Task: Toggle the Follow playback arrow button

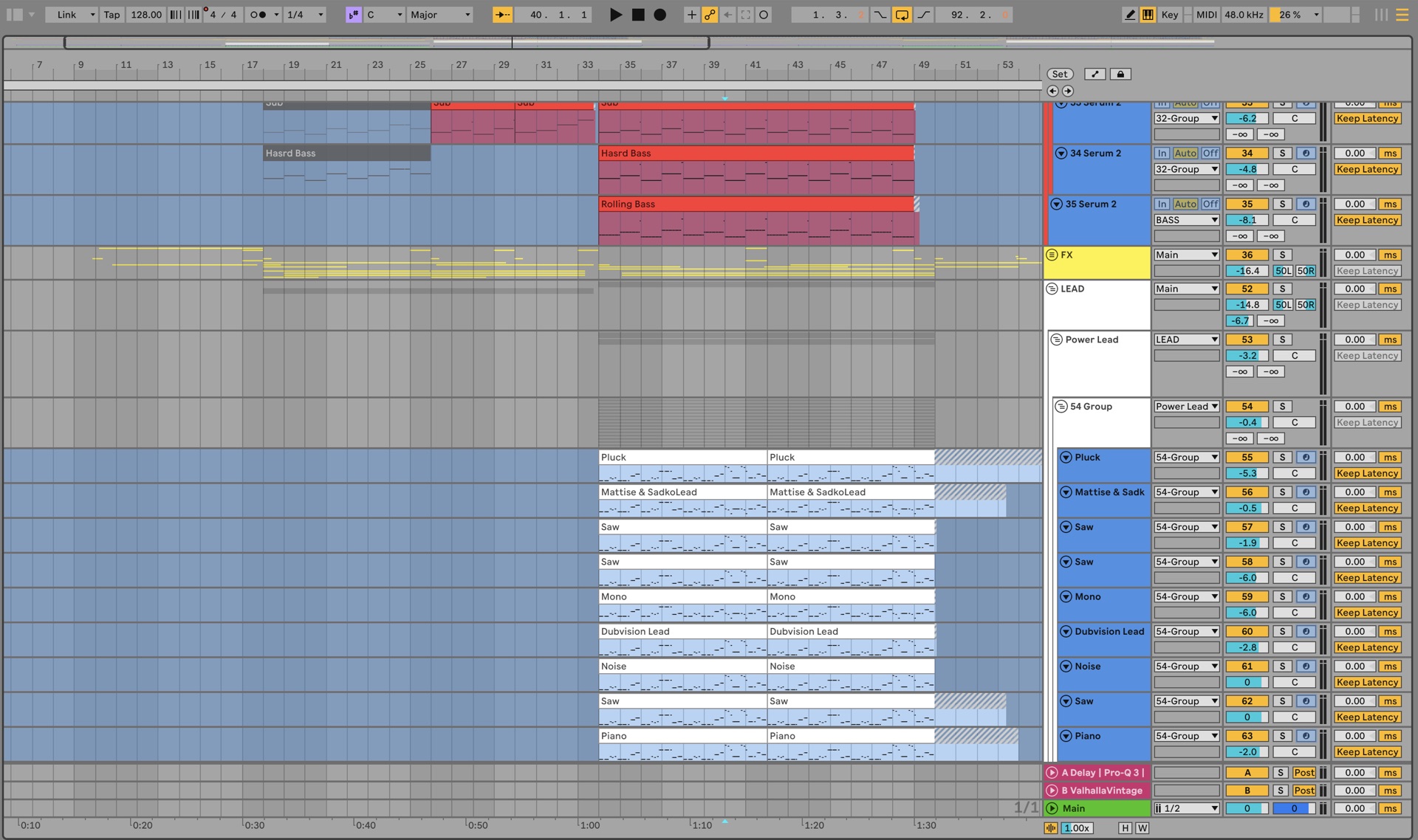Action: (502, 15)
